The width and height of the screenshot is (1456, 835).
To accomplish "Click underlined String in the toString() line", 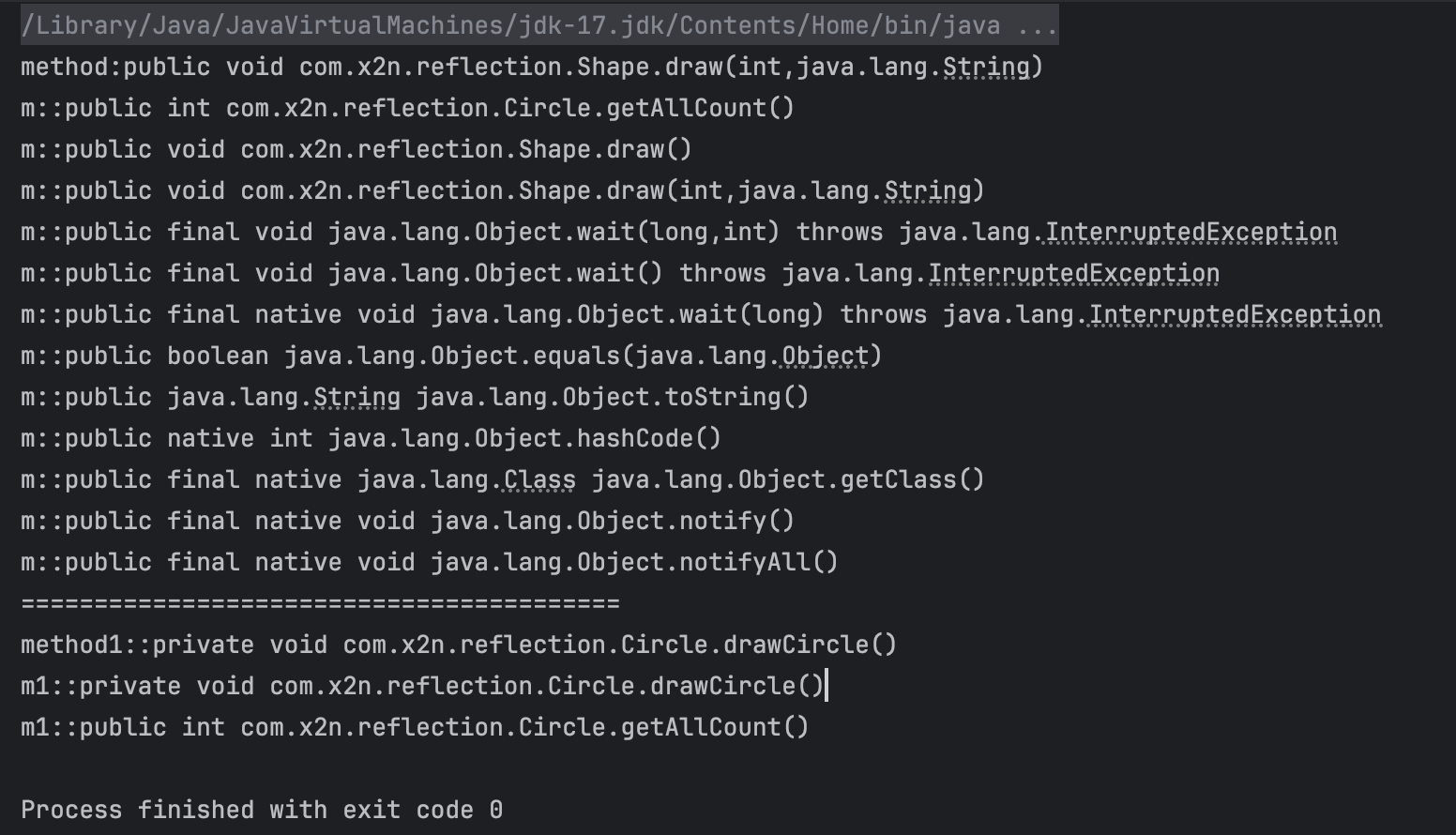I will (356, 397).
